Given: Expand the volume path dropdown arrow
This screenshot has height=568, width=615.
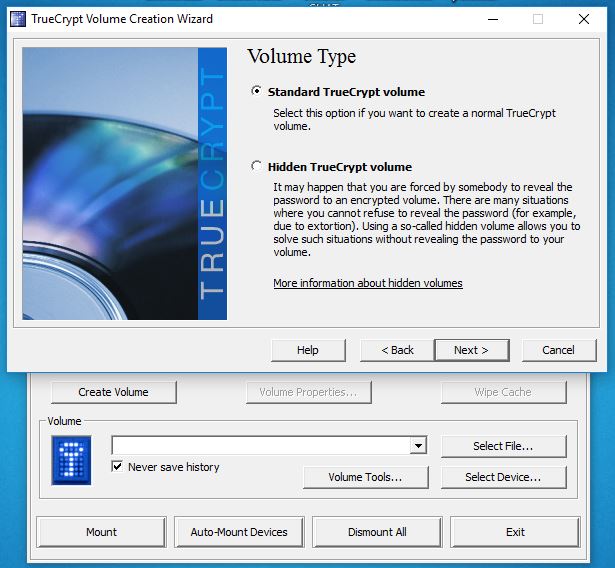Looking at the screenshot, I should click(418, 446).
